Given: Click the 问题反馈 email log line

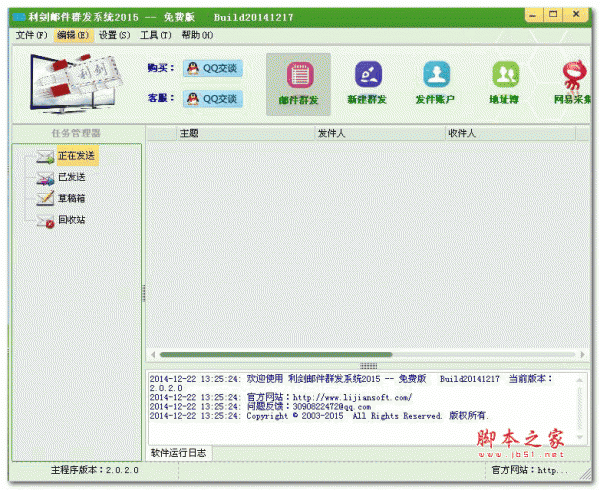Looking at the screenshot, I should (x=260, y=407).
